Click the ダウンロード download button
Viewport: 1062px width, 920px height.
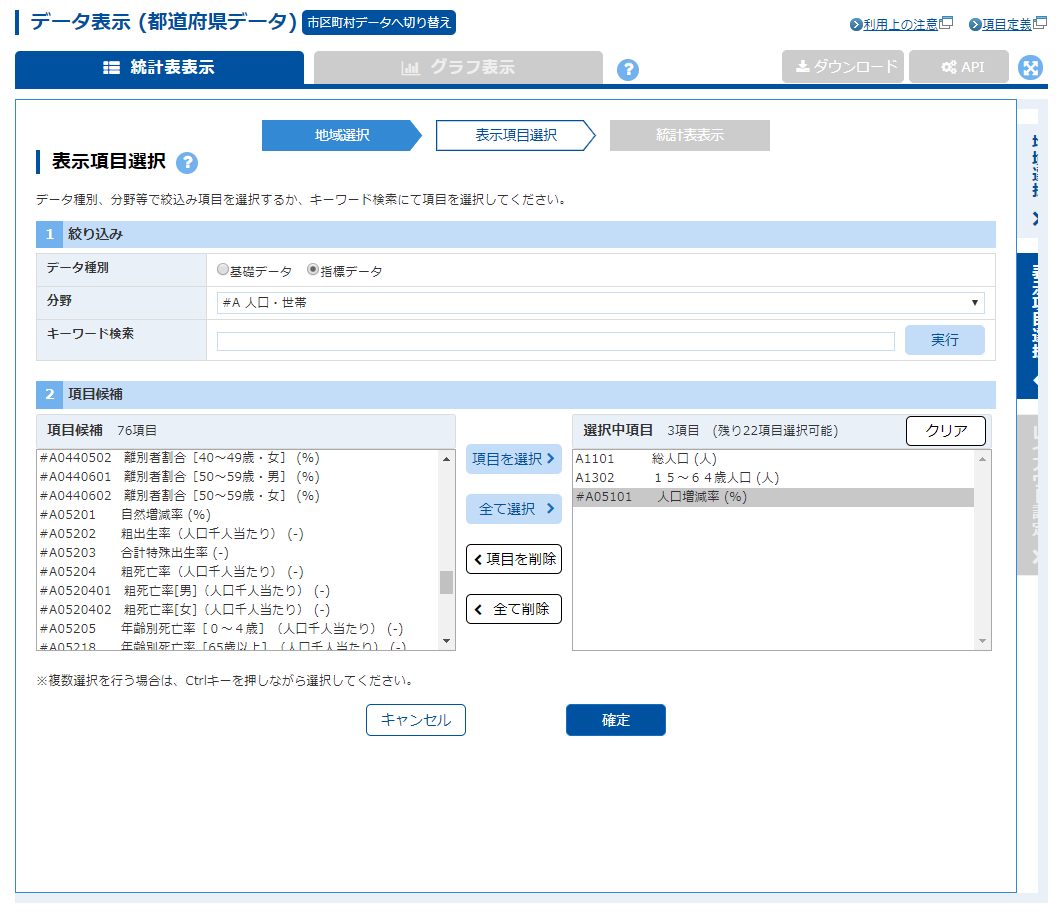point(843,67)
